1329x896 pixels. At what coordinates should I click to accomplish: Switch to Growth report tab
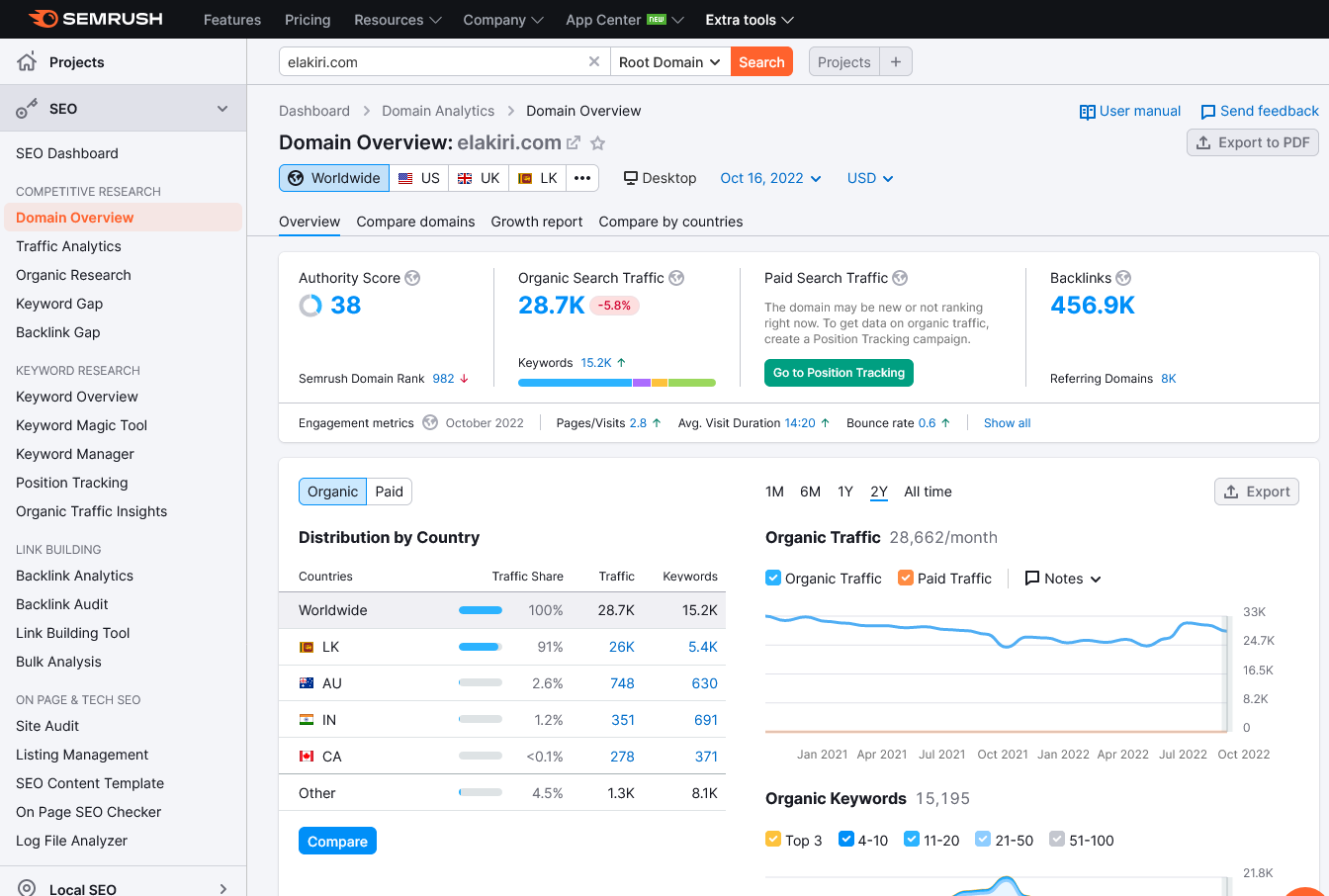(537, 222)
